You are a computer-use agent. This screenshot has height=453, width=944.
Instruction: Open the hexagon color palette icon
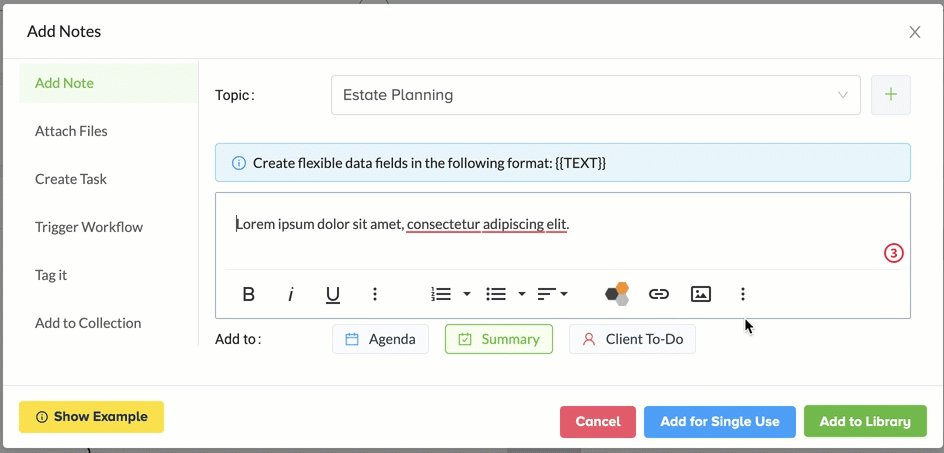click(x=617, y=294)
